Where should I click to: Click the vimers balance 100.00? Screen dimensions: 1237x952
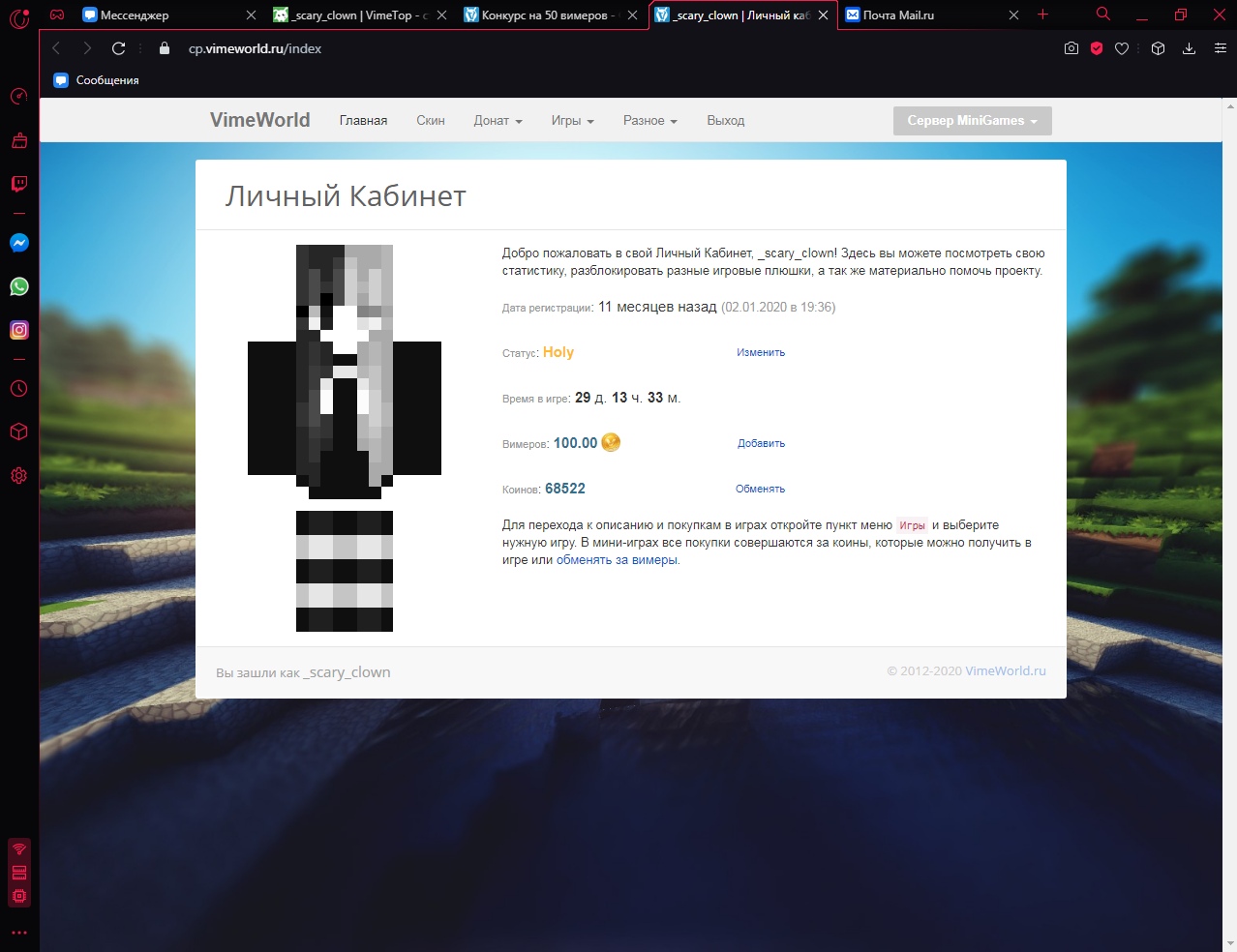tap(575, 443)
